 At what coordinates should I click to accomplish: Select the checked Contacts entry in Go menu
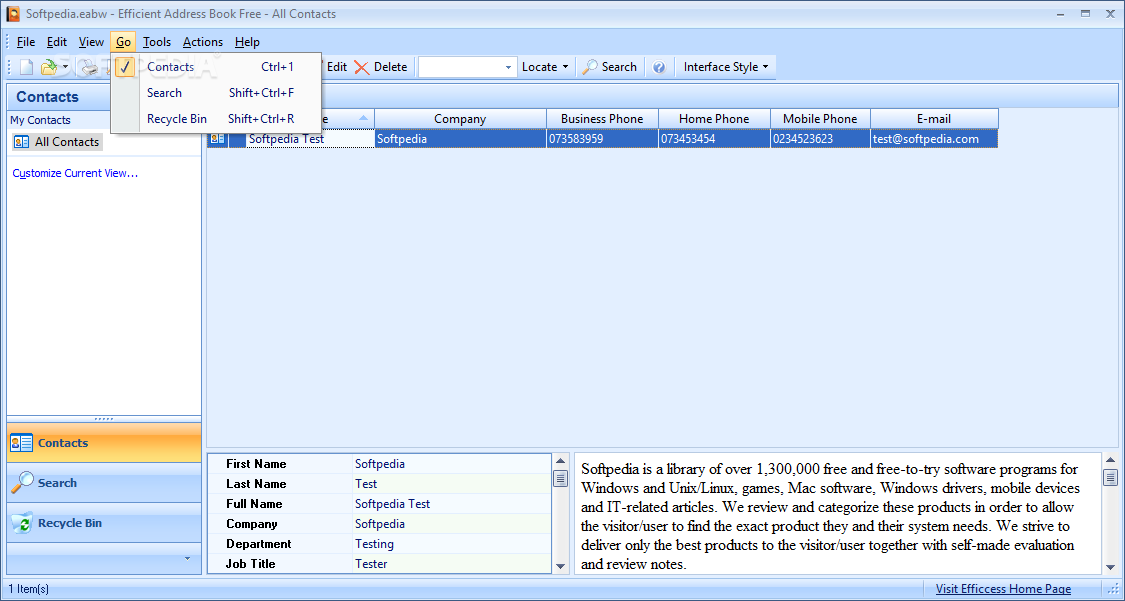point(216,67)
